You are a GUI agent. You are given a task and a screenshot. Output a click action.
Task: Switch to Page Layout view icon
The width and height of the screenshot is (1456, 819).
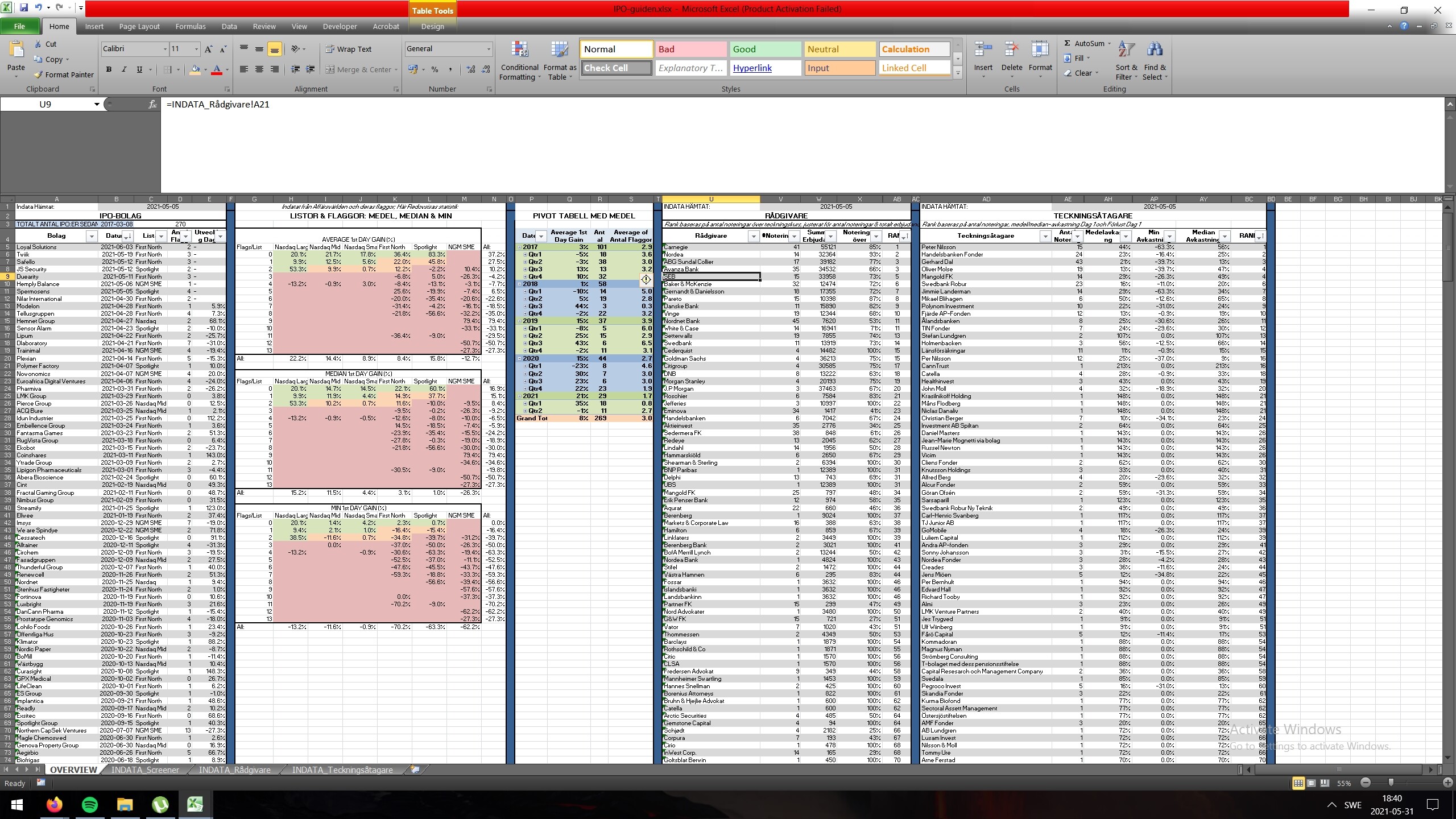click(1311, 783)
